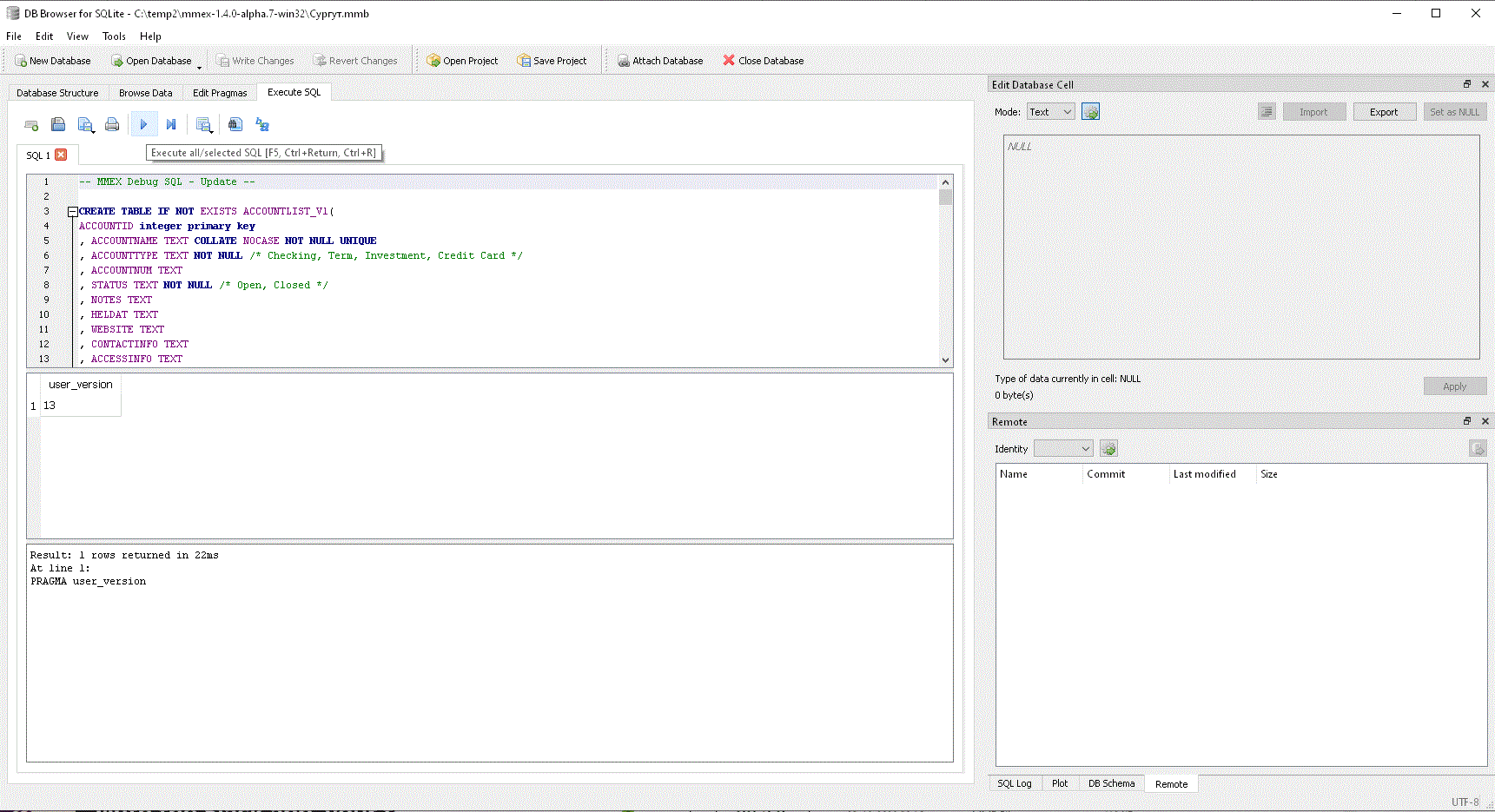Open the Mode Text dropdown

point(1050,112)
